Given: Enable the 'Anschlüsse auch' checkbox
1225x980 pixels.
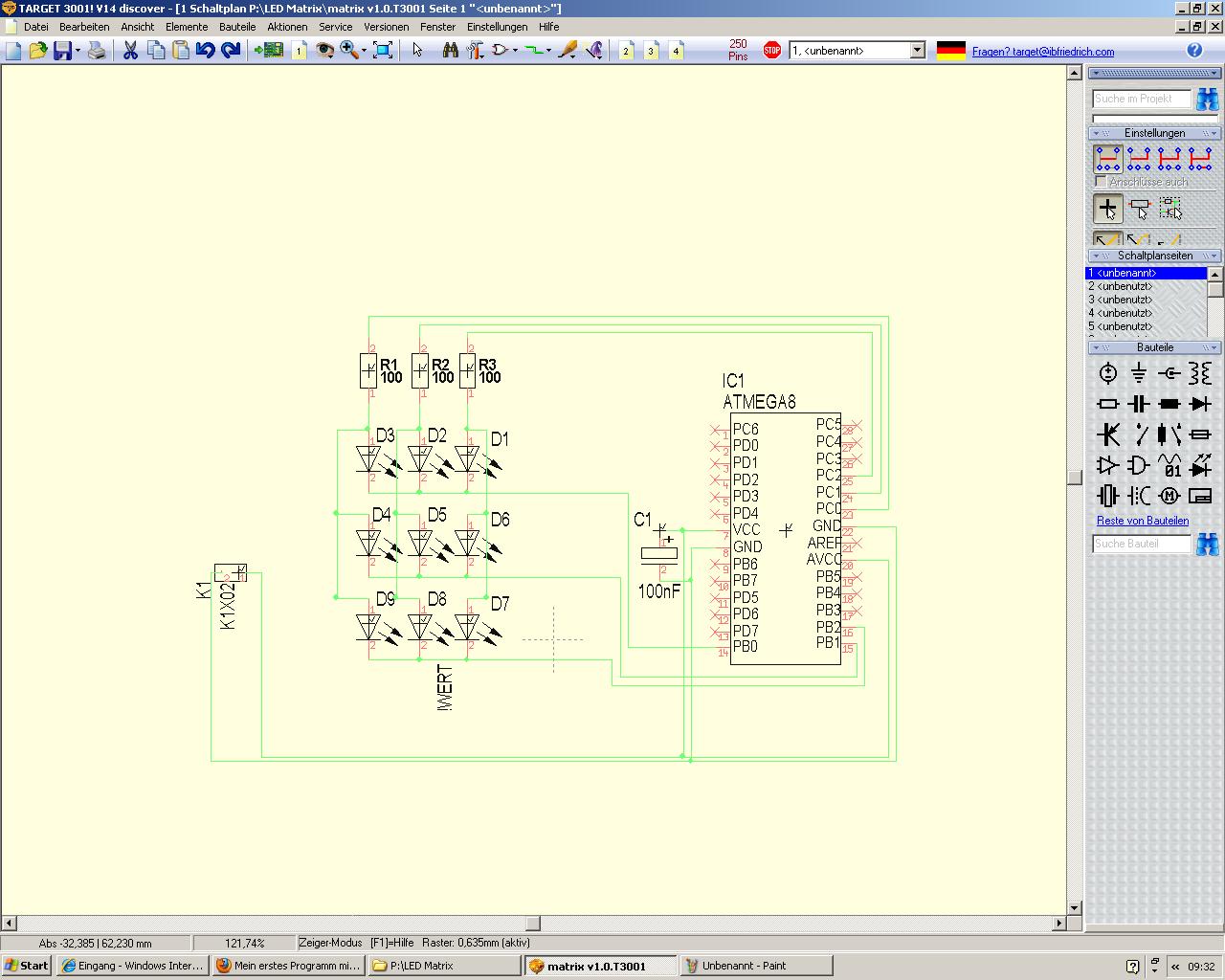Looking at the screenshot, I should tap(1101, 182).
